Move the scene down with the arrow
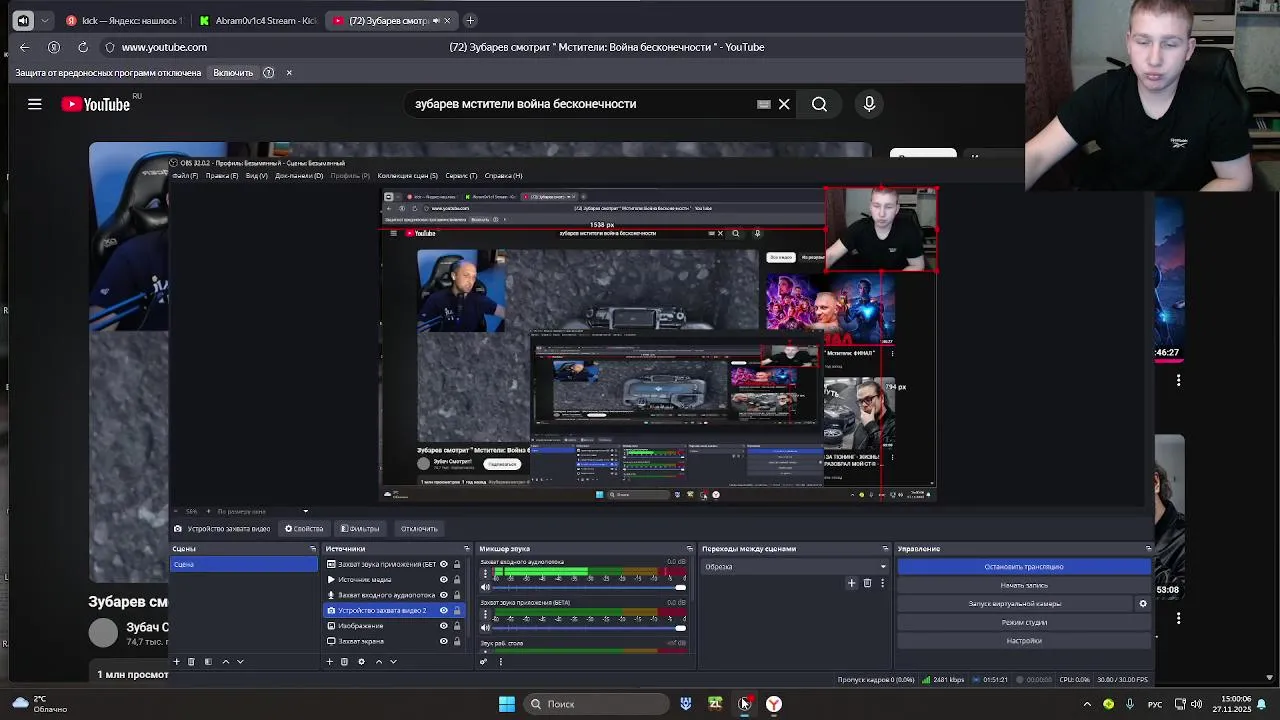The width and height of the screenshot is (1280, 720). coord(240,661)
